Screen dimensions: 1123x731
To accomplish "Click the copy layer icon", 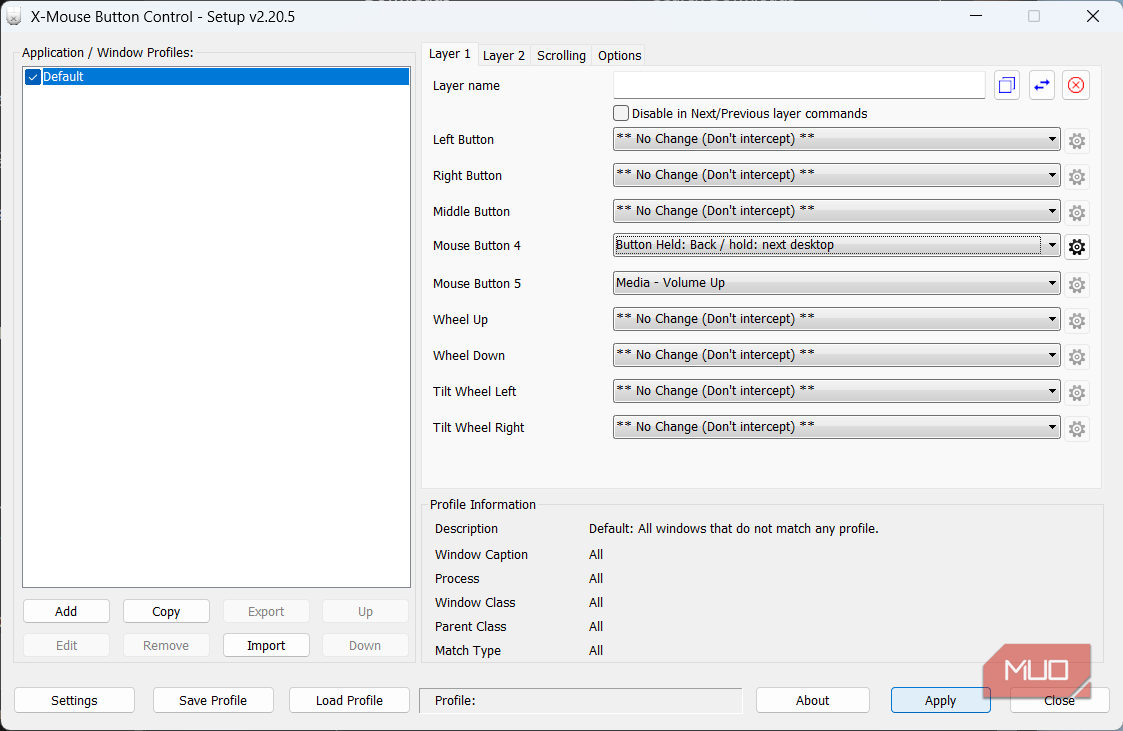I will [x=1007, y=85].
